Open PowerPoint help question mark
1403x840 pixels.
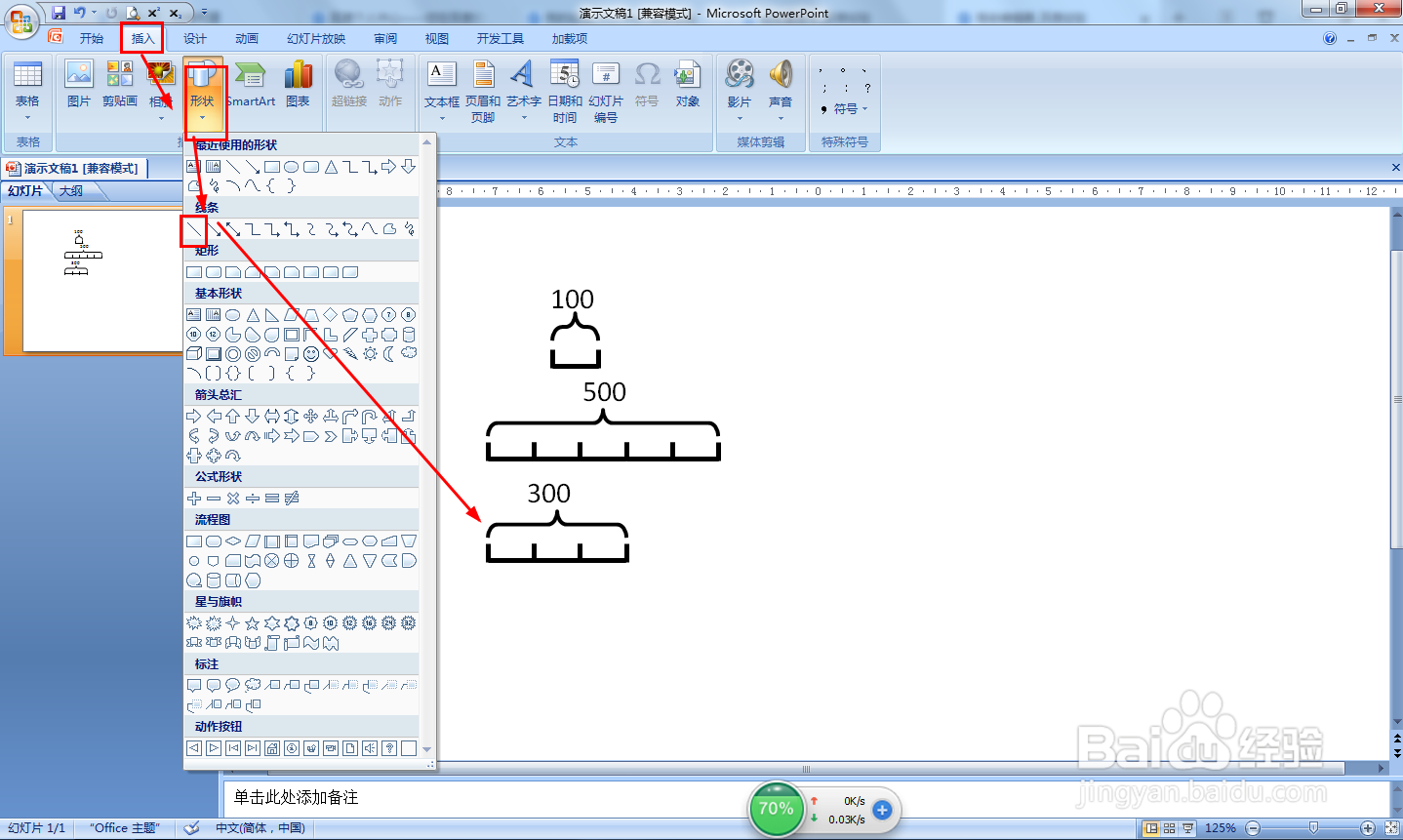coord(1330,38)
